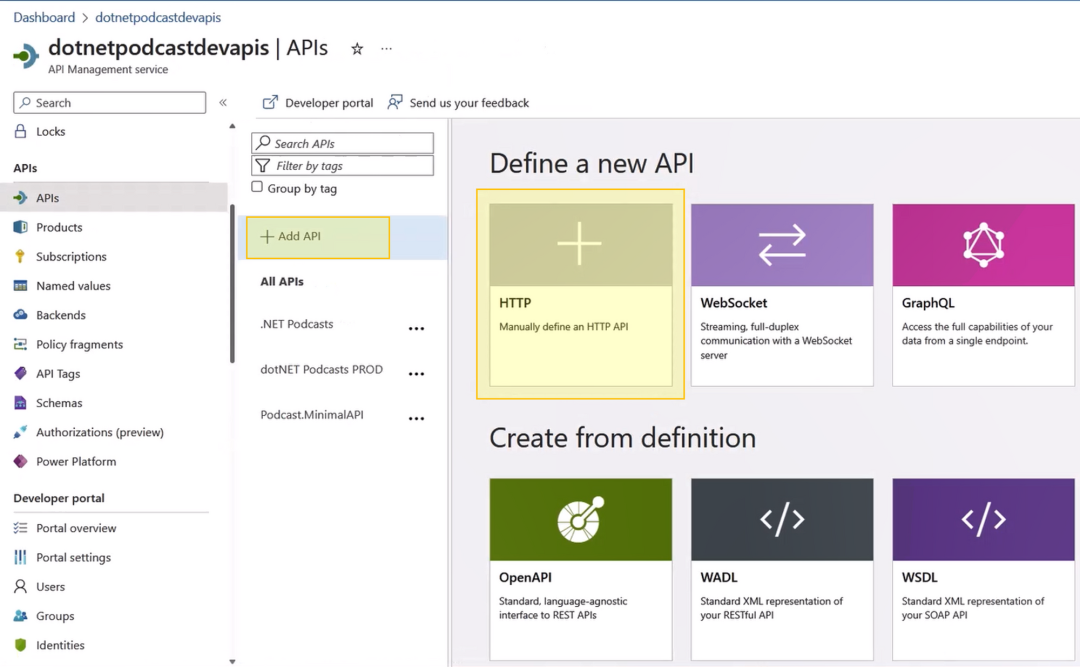Click the dotnetpodcastdevapis breadcrumb link

point(158,17)
